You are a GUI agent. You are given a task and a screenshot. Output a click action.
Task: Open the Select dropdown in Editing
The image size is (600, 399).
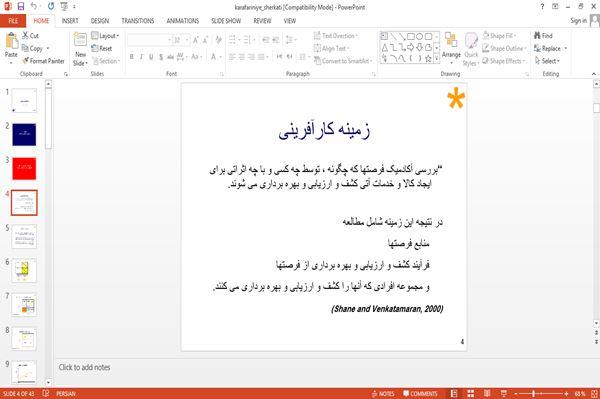click(x=547, y=61)
